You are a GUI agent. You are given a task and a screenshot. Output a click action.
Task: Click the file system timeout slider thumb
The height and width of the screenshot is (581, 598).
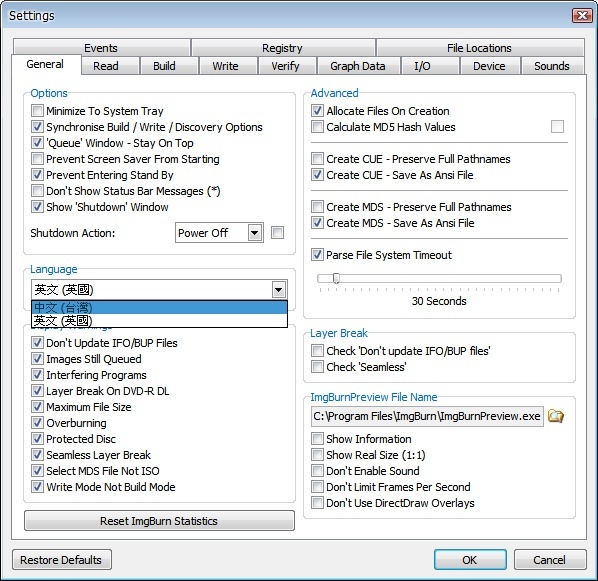(x=336, y=278)
